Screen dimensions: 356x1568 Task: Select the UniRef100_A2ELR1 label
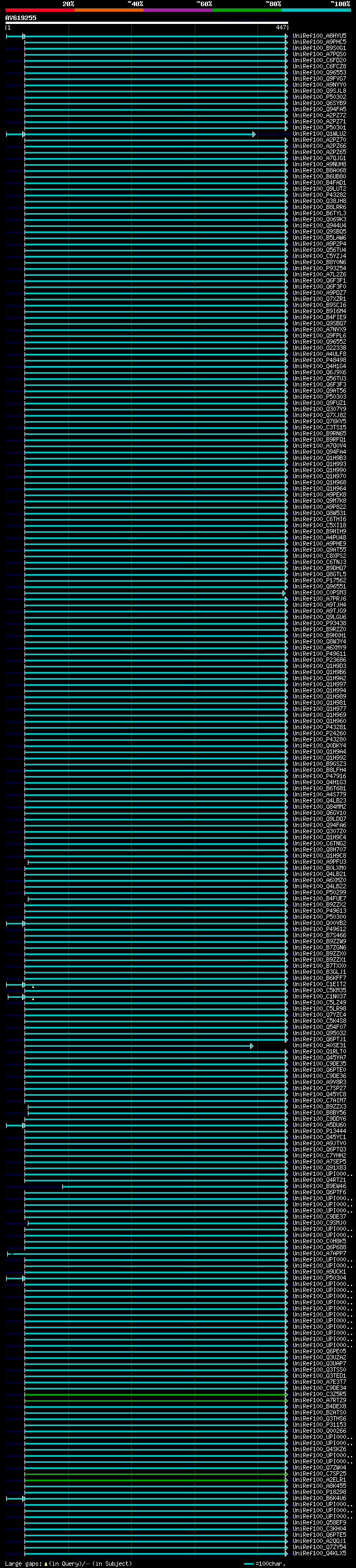pos(319,1480)
